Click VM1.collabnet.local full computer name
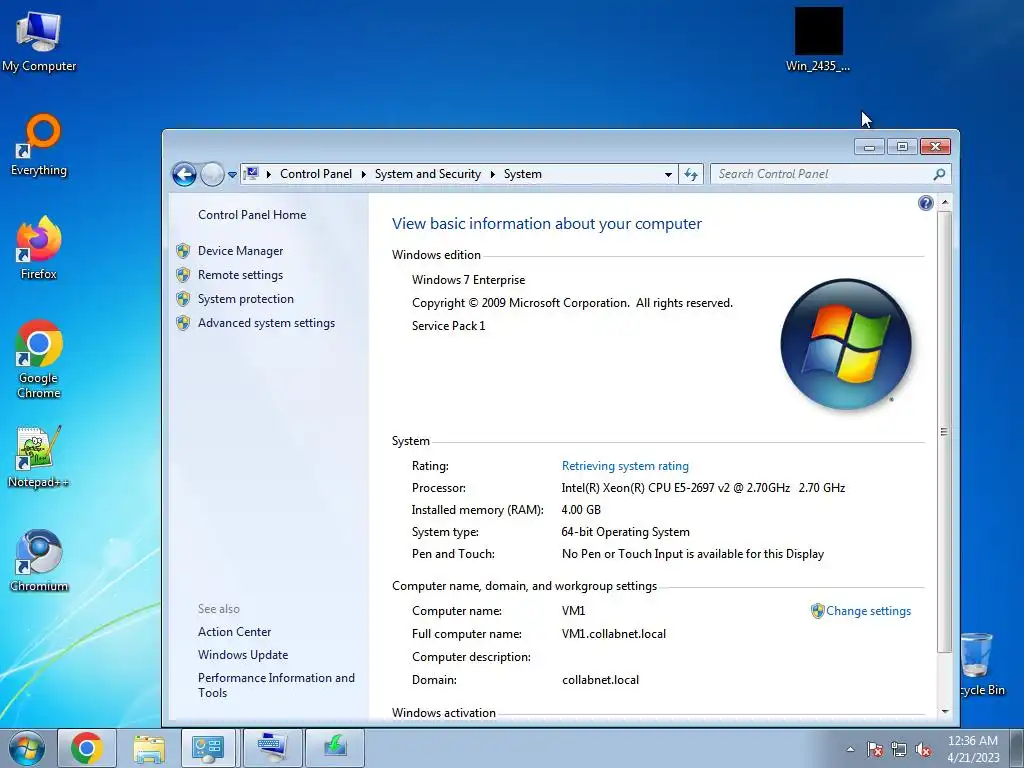 (x=614, y=634)
